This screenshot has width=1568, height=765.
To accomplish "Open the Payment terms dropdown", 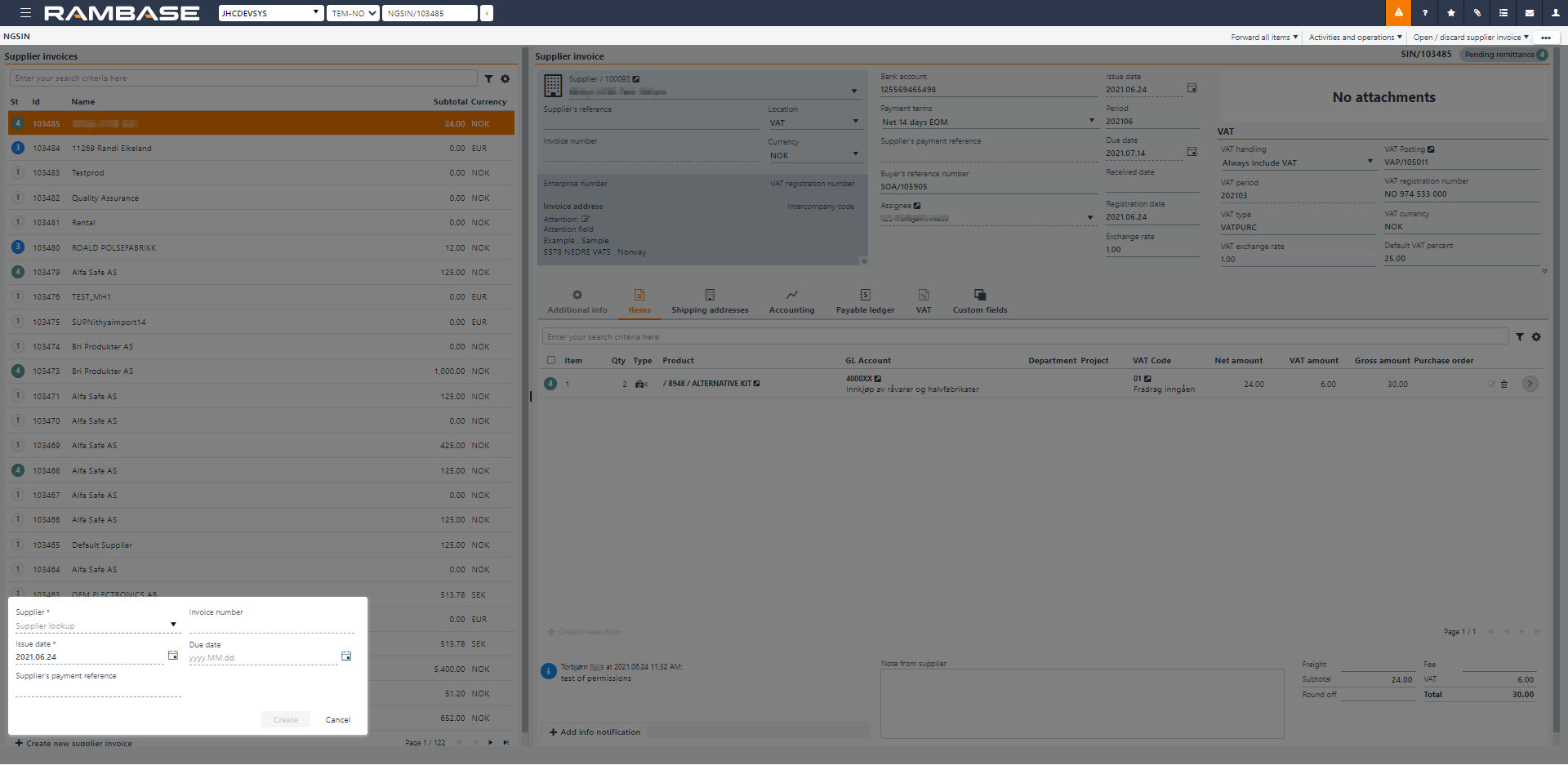I will coord(1091,121).
